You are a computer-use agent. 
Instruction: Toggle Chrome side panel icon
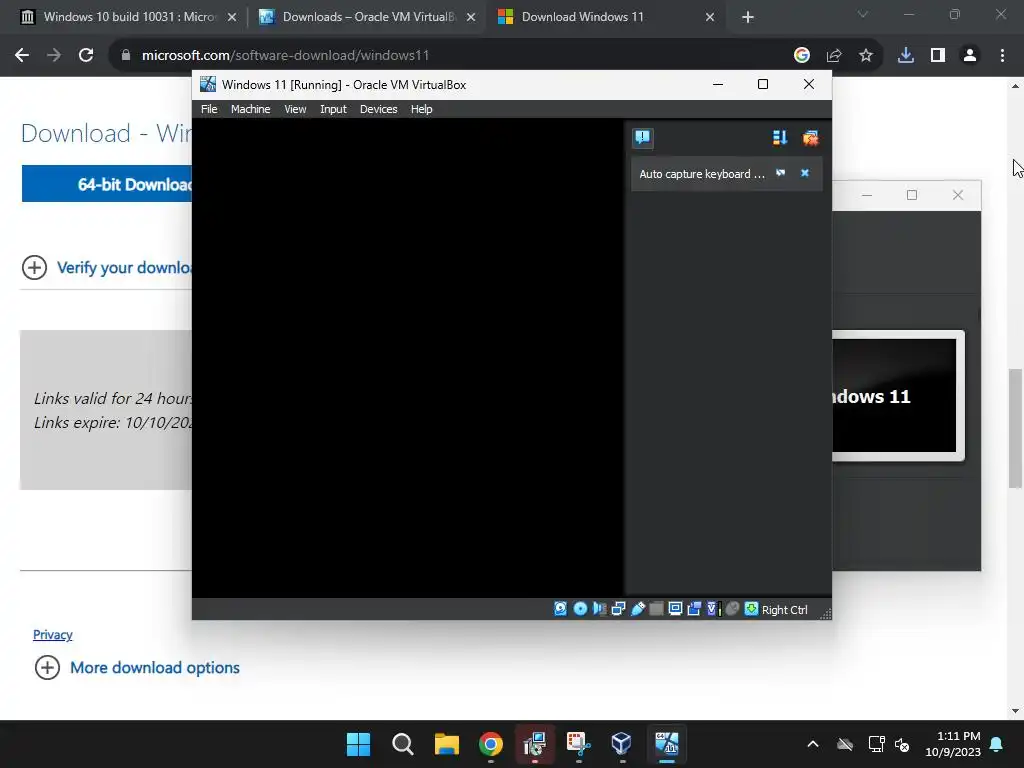coord(938,56)
